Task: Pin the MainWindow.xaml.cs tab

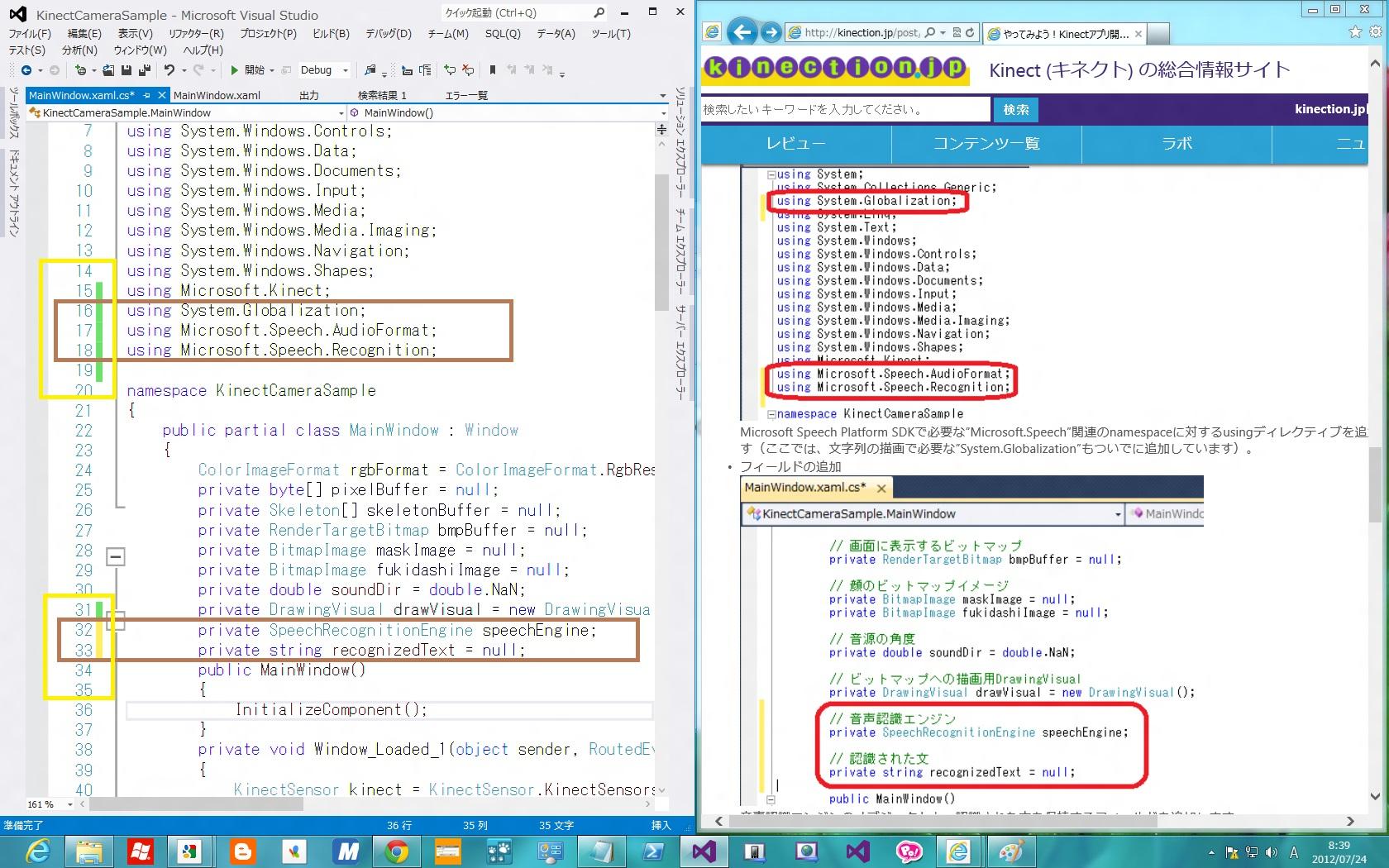Action: 147,95
